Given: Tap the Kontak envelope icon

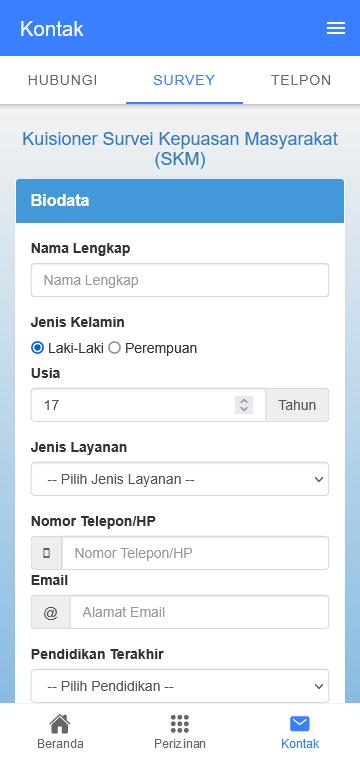Looking at the screenshot, I should (300, 724).
